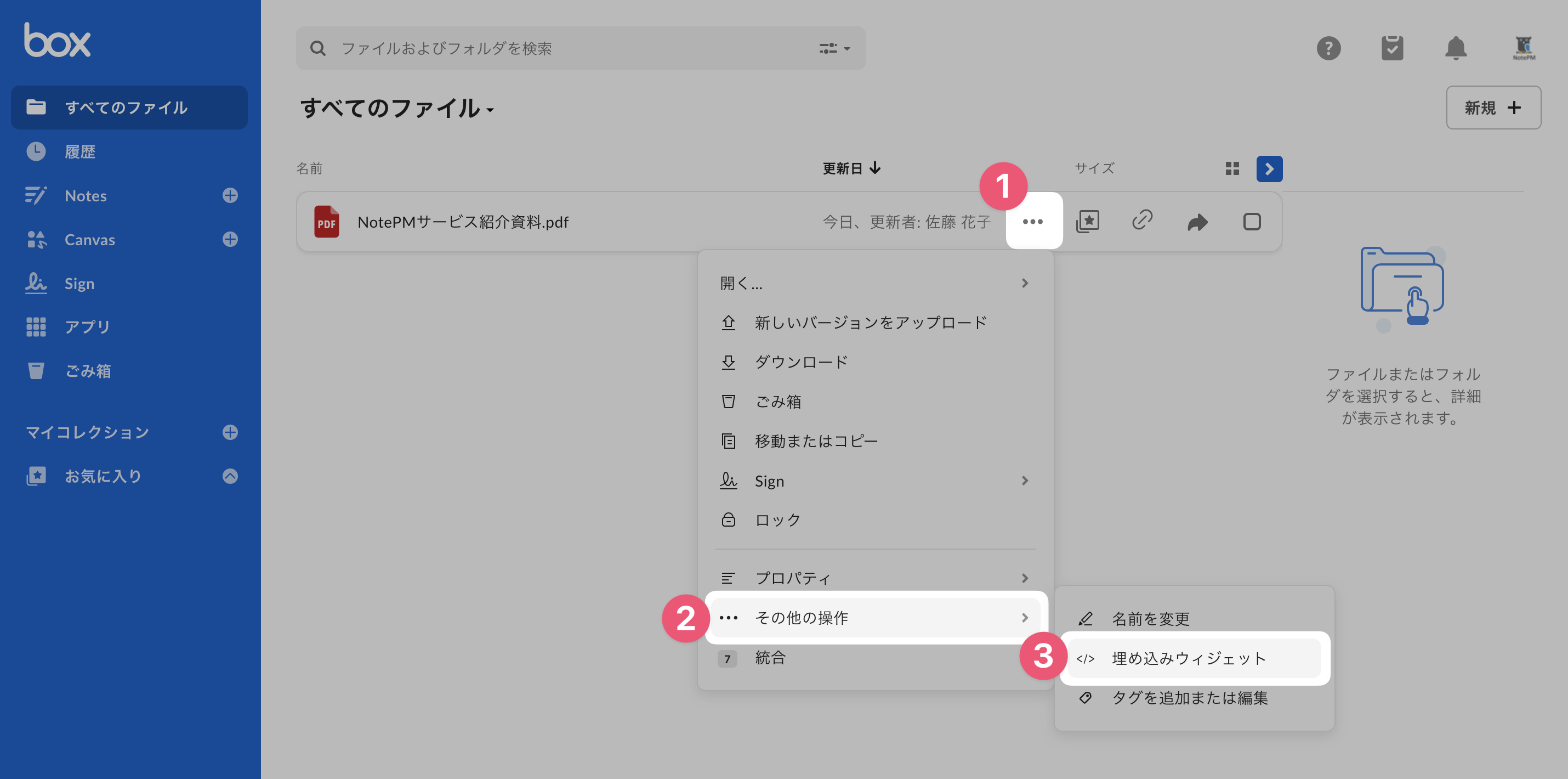Click the Box logo
1568x779 pixels.
tap(57, 40)
